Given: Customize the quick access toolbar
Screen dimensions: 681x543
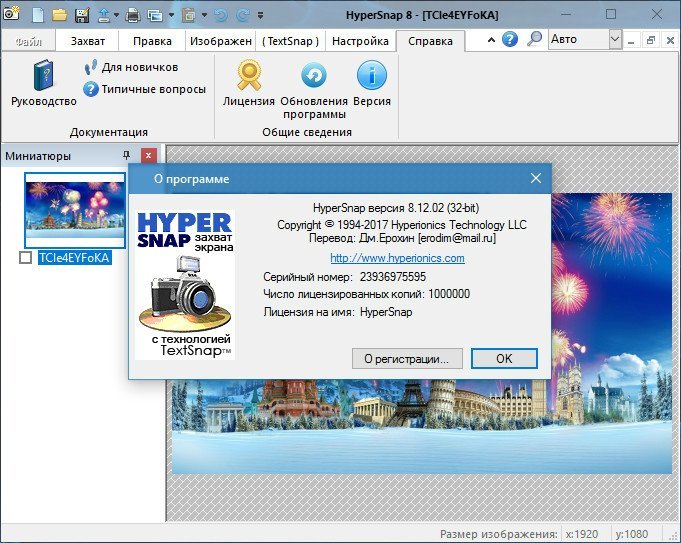Looking at the screenshot, I should (261, 15).
